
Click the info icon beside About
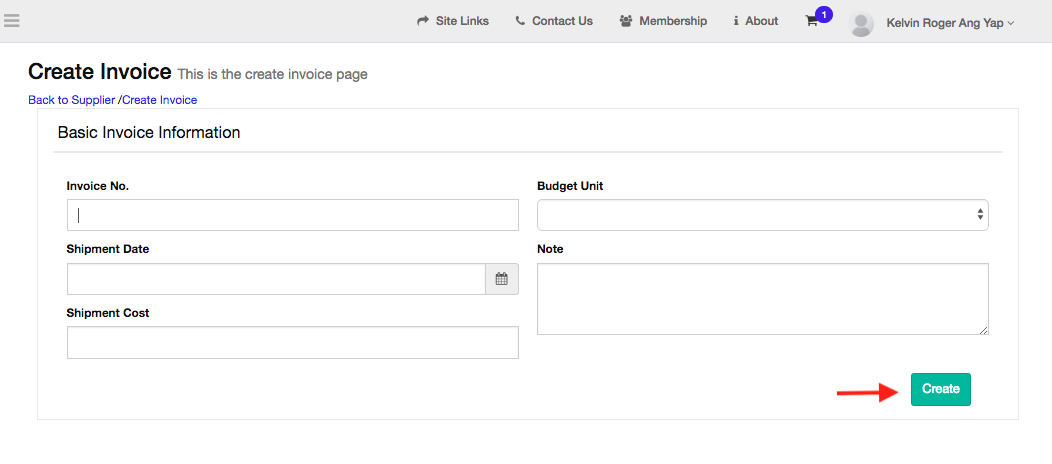point(736,21)
